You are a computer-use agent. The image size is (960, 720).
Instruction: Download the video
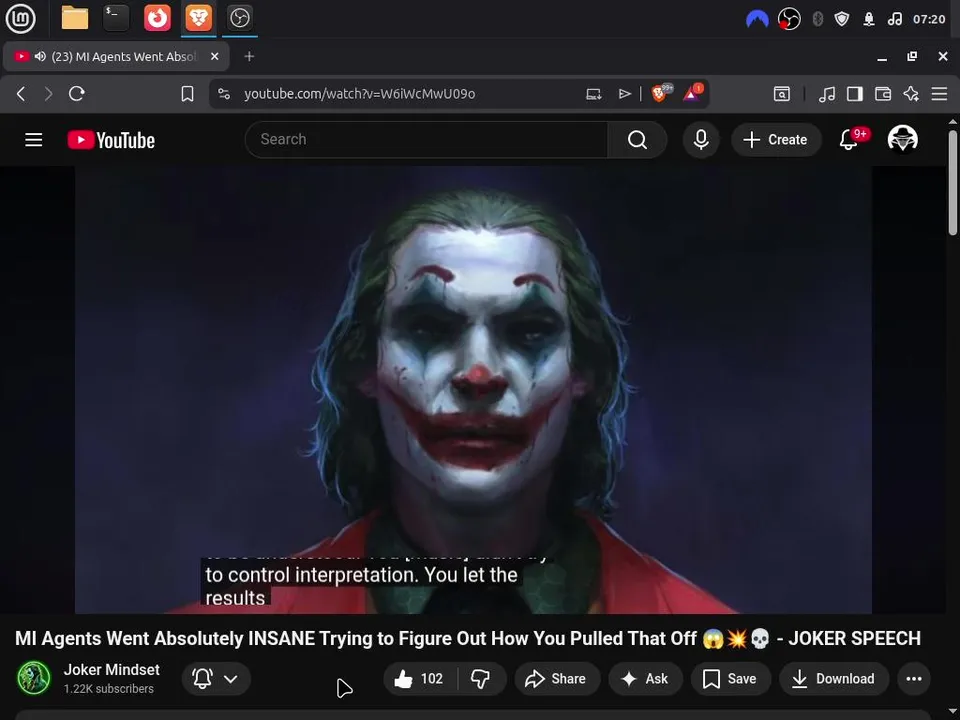click(x=834, y=678)
